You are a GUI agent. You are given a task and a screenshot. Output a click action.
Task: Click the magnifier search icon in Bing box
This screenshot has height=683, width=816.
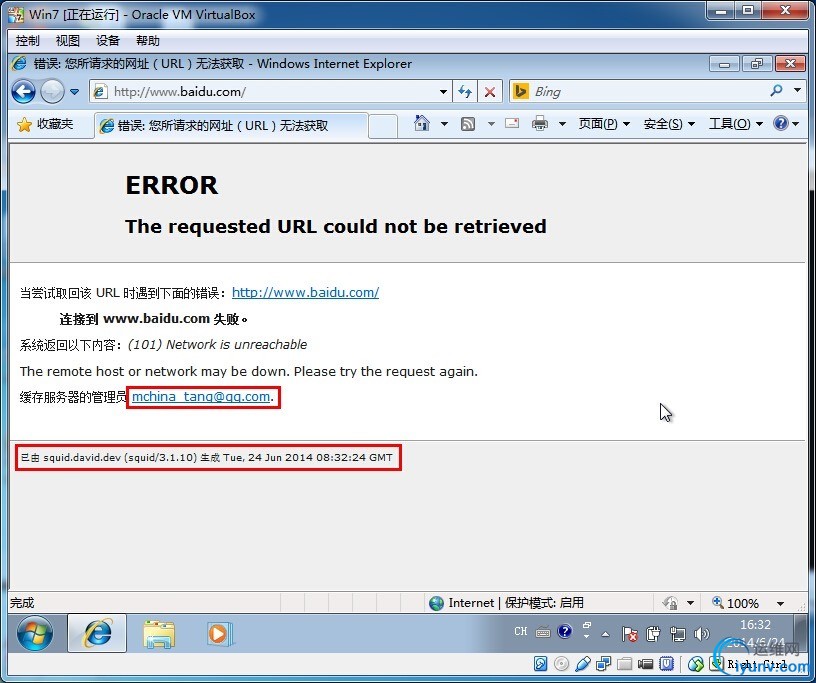point(776,91)
